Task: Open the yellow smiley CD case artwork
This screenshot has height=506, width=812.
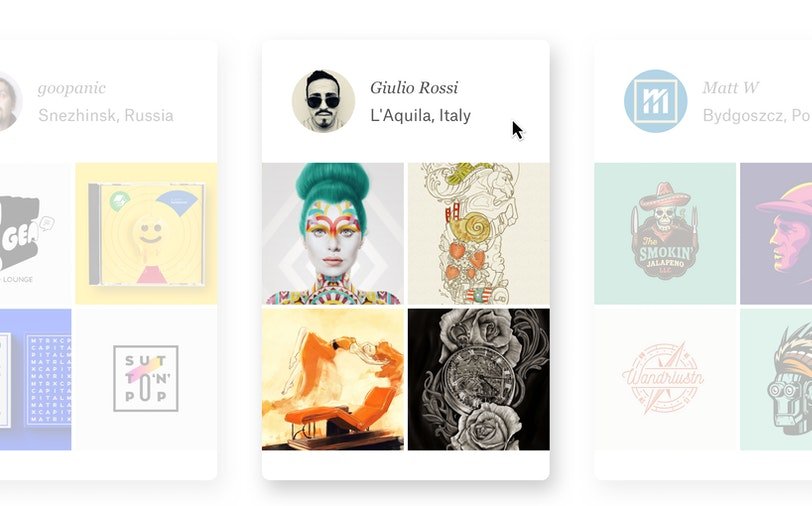Action: tap(146, 234)
